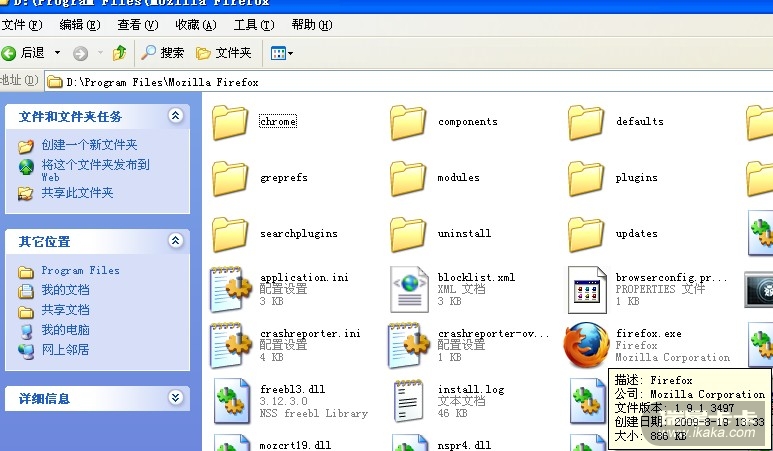Select the greprefs folder icon

(230, 178)
